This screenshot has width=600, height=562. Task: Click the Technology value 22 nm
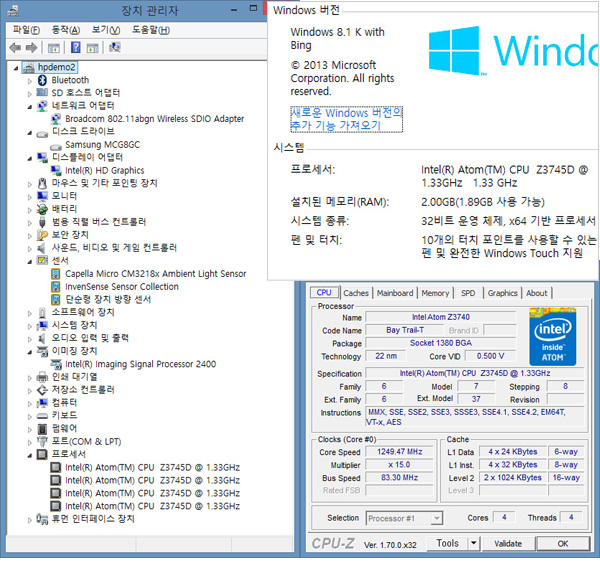pos(386,356)
